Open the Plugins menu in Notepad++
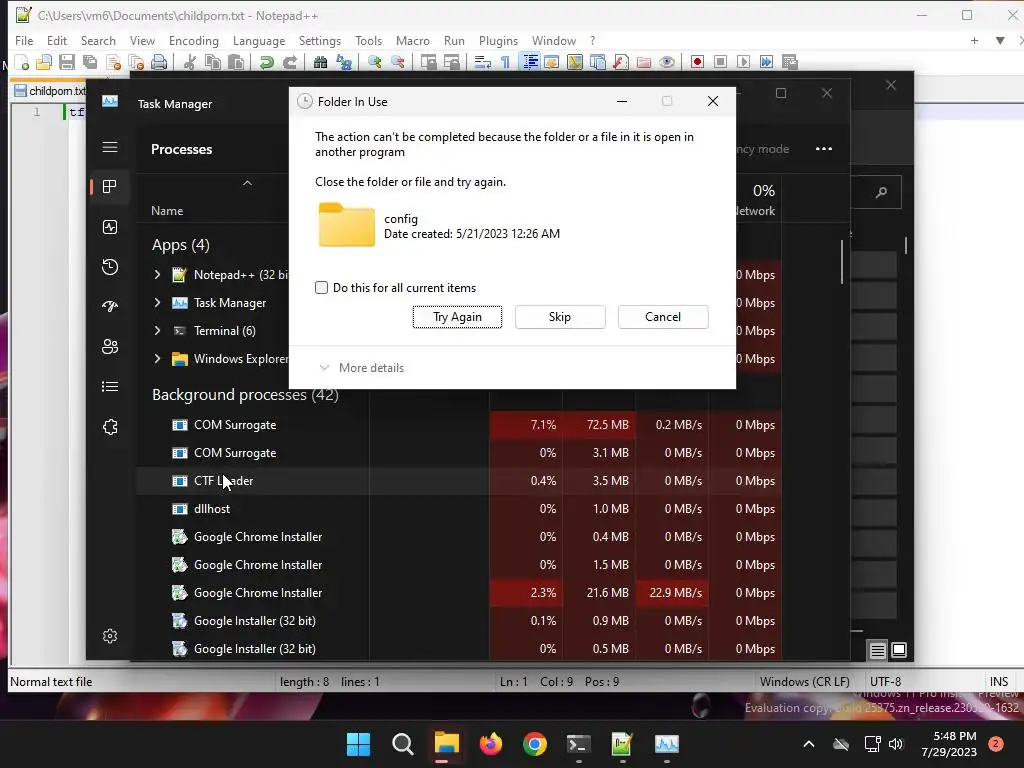1024x768 pixels. pyautogui.click(x=498, y=40)
